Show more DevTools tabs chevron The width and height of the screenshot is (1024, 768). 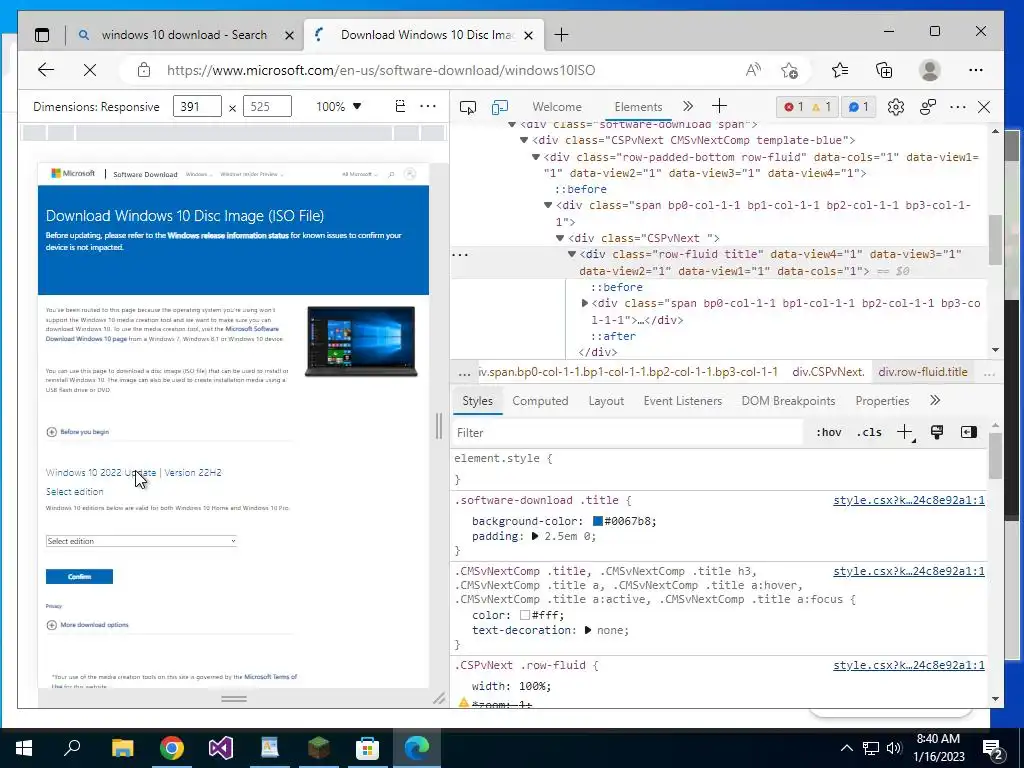[x=688, y=106]
